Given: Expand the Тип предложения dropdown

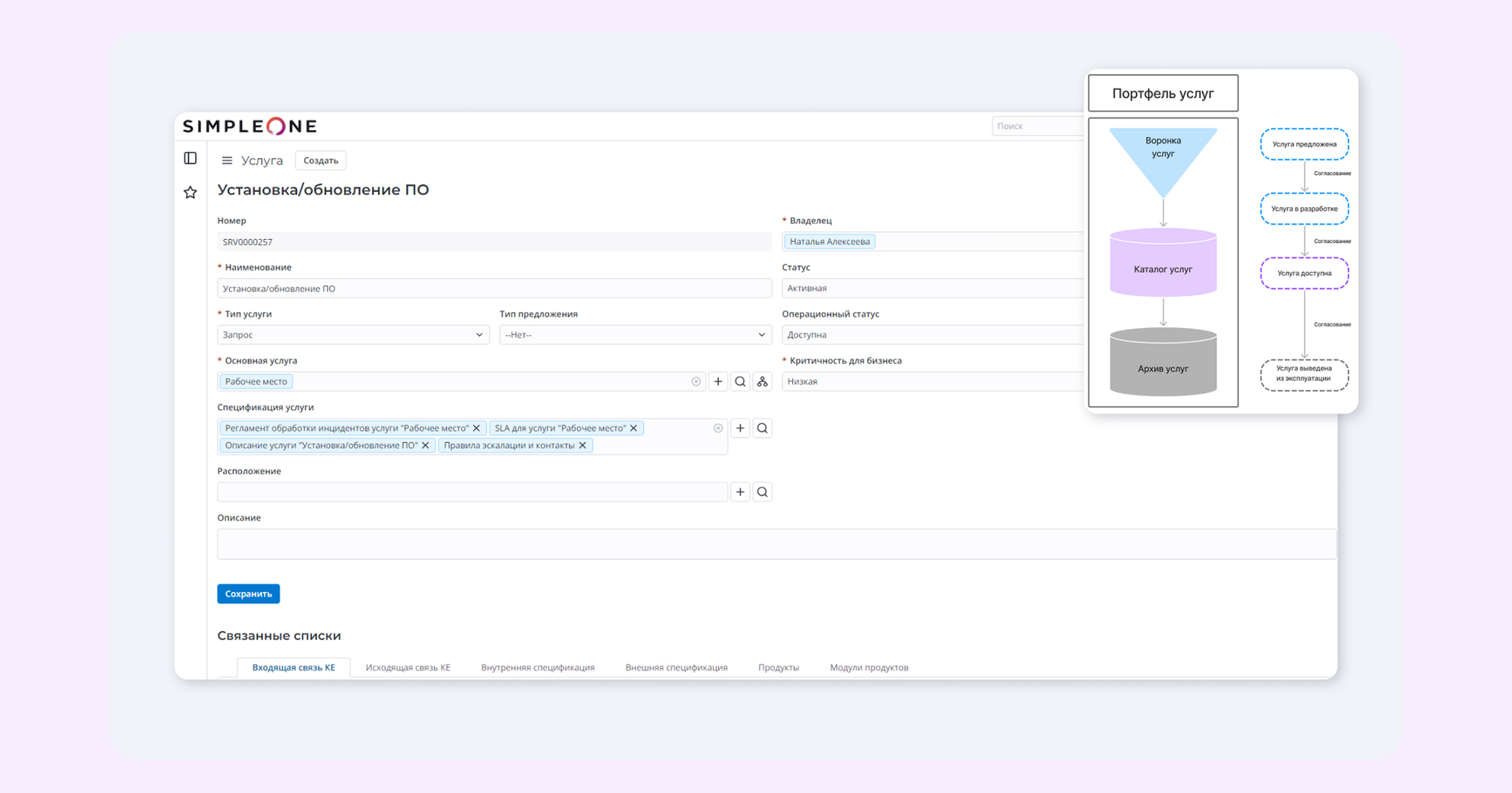Looking at the screenshot, I should (x=635, y=335).
